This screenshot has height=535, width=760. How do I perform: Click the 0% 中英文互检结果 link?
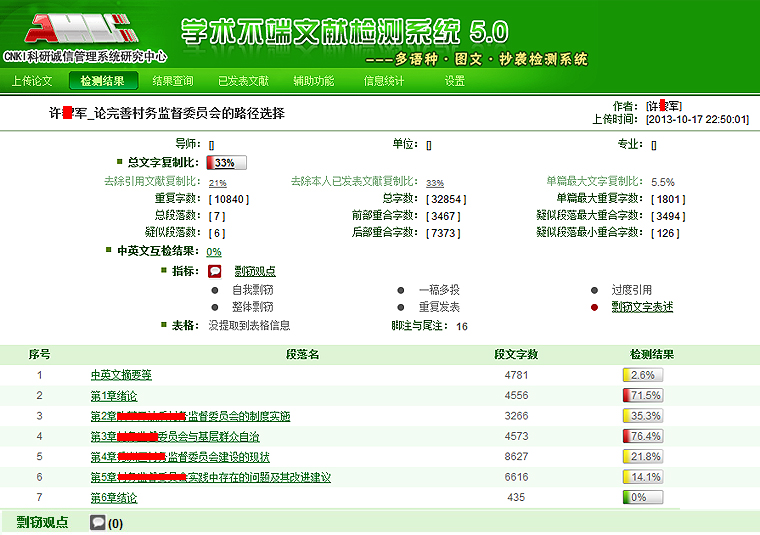point(214,252)
